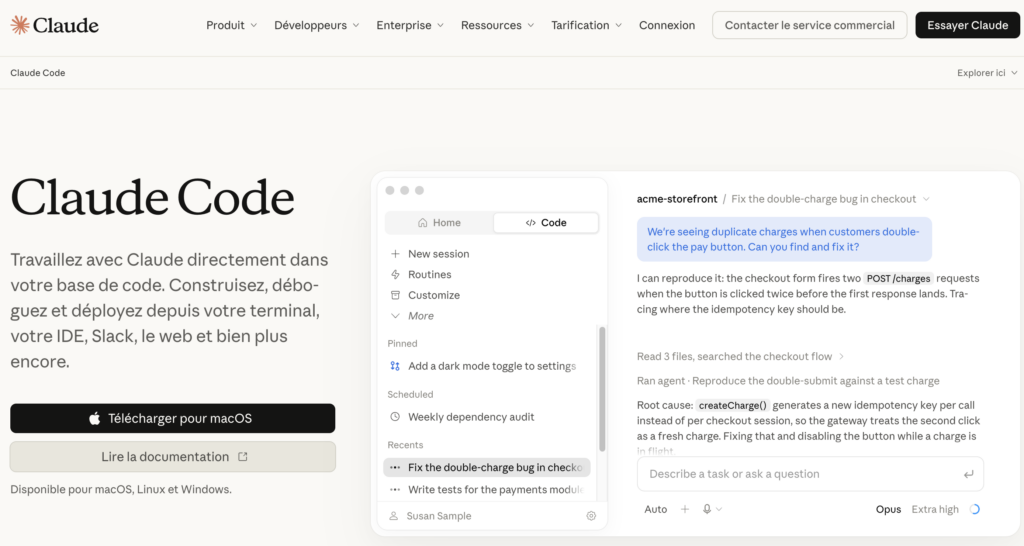
Task: Open the Connexion link
Action: (667, 25)
